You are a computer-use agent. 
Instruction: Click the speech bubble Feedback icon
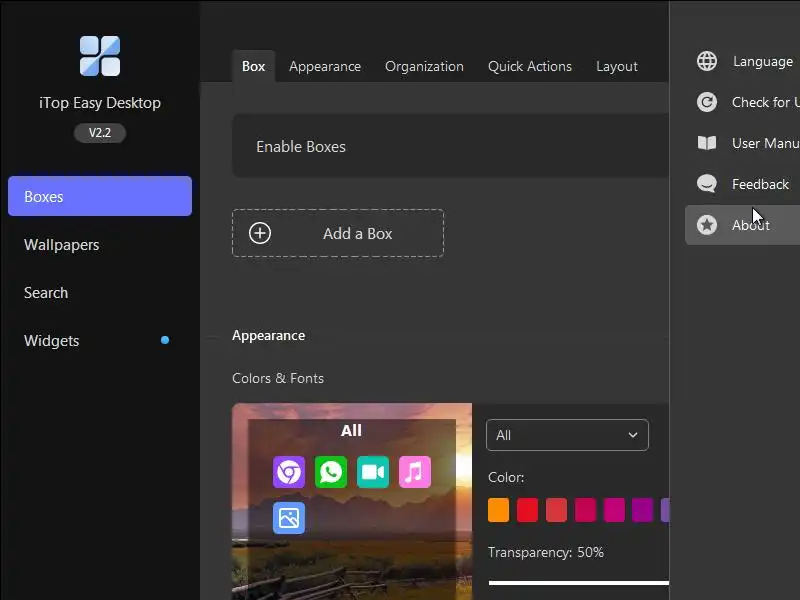(x=707, y=184)
